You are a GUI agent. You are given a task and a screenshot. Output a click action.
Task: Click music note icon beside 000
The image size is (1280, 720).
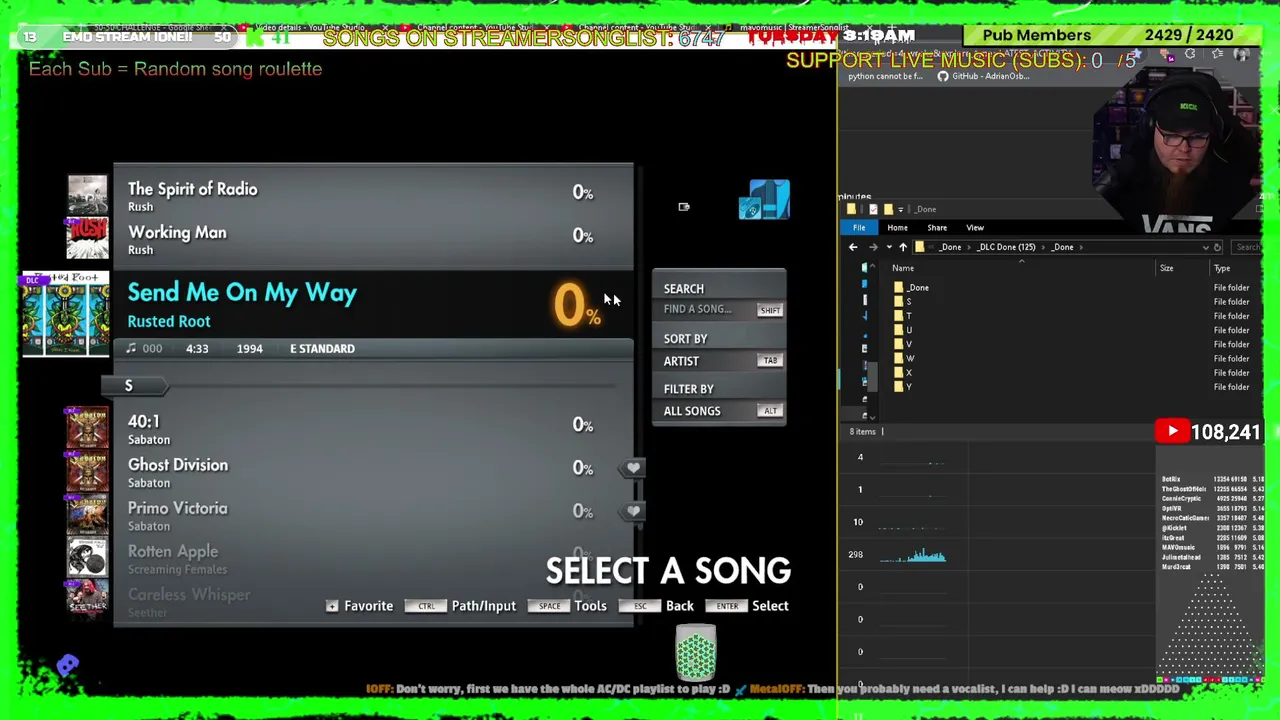point(131,348)
